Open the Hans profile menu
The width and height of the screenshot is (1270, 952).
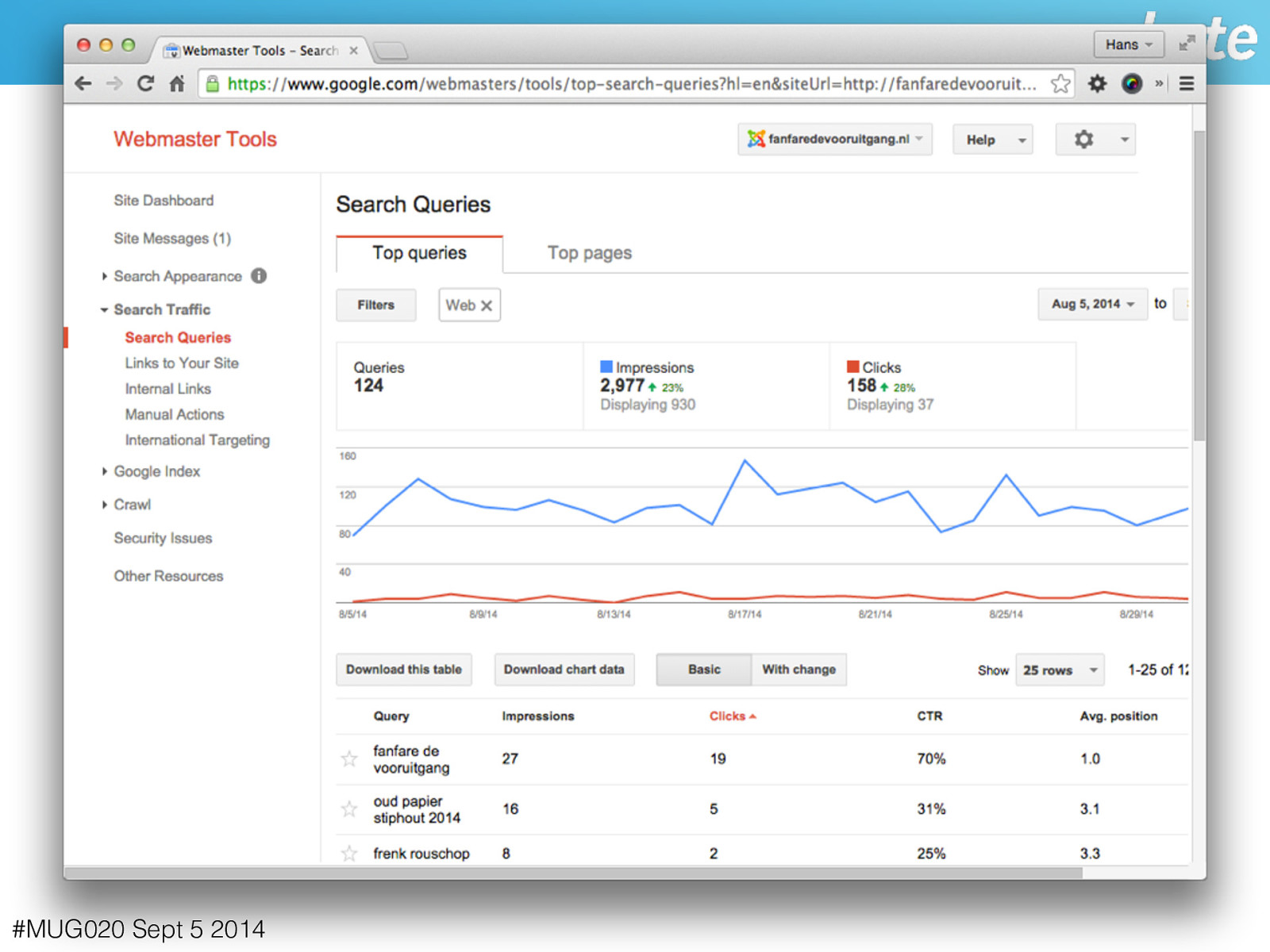[1129, 44]
